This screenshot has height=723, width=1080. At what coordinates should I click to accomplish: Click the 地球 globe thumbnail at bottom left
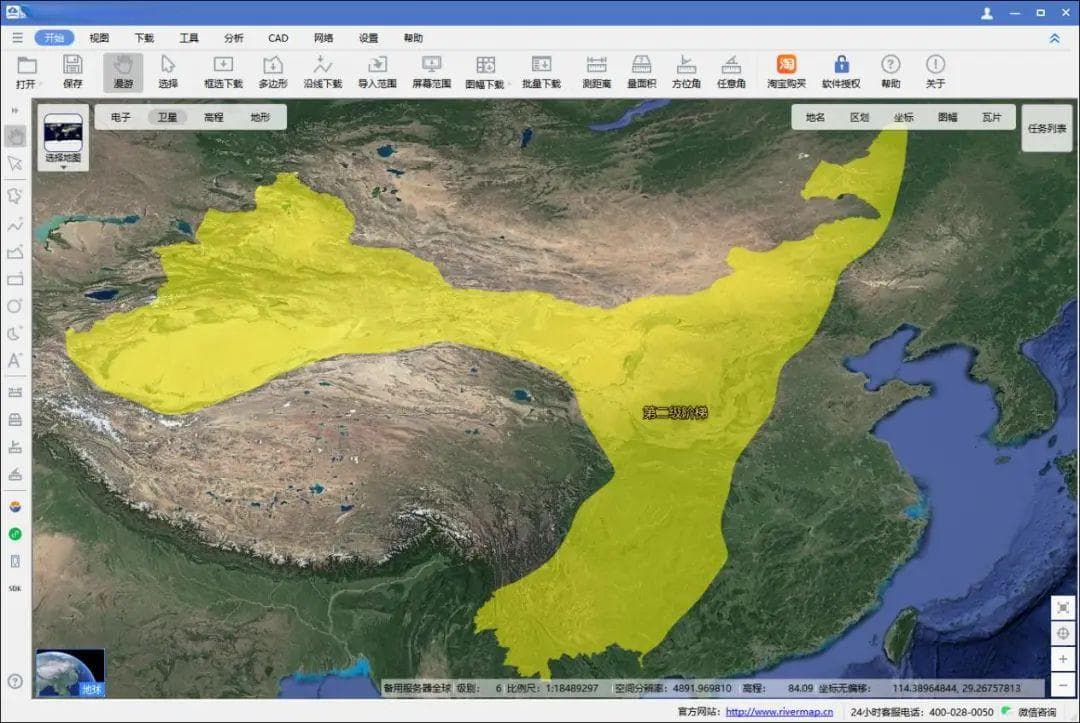click(x=70, y=673)
